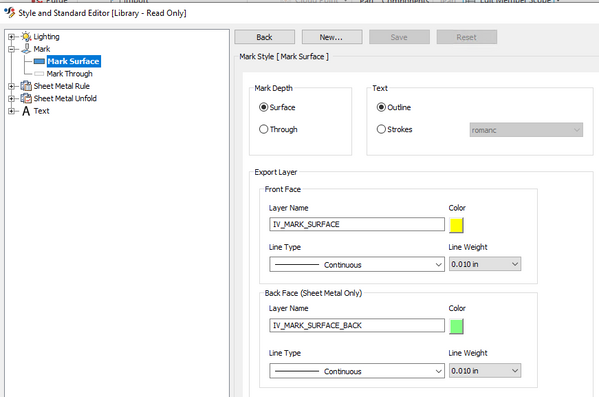Open the romanc font dropdown

(x=526, y=130)
